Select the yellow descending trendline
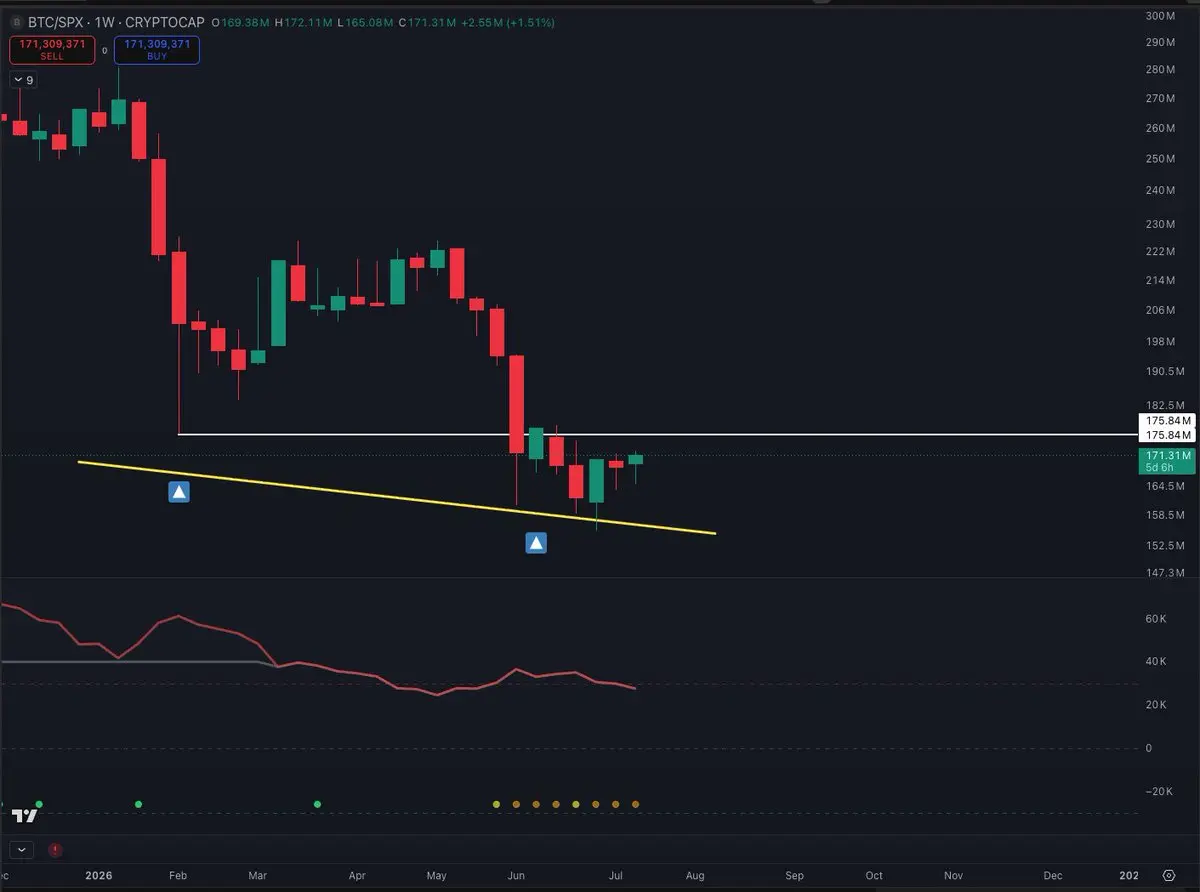 pos(397,497)
